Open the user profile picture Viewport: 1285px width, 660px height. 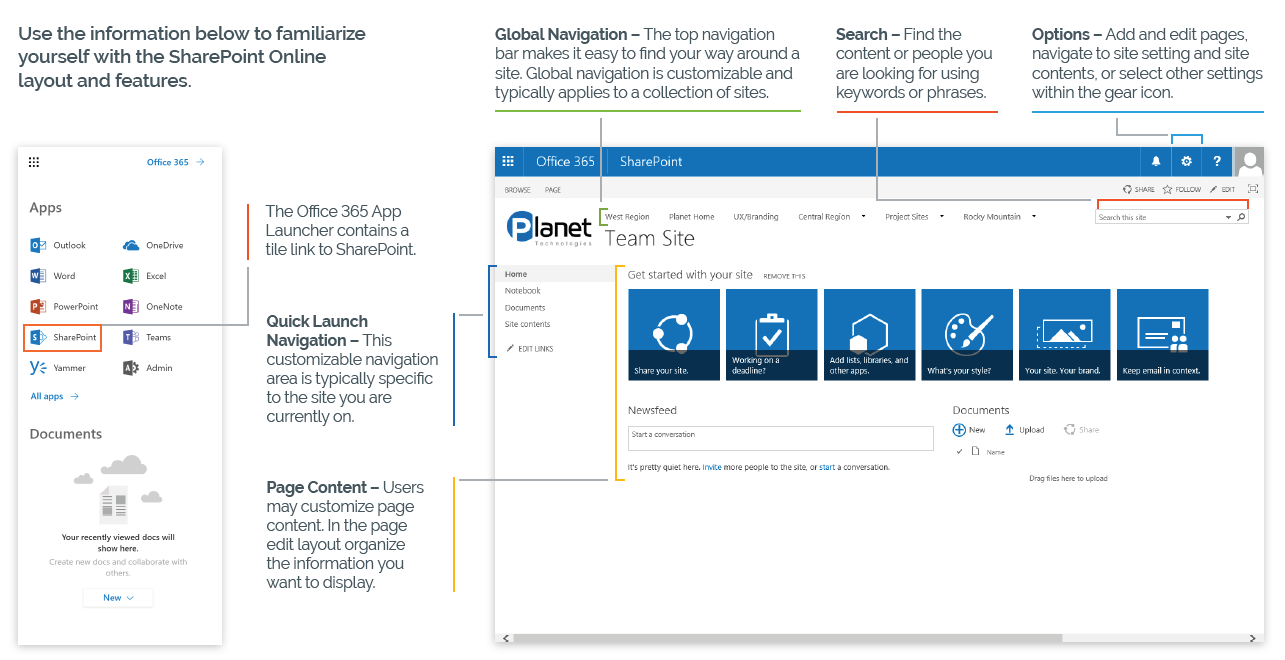click(x=1249, y=161)
